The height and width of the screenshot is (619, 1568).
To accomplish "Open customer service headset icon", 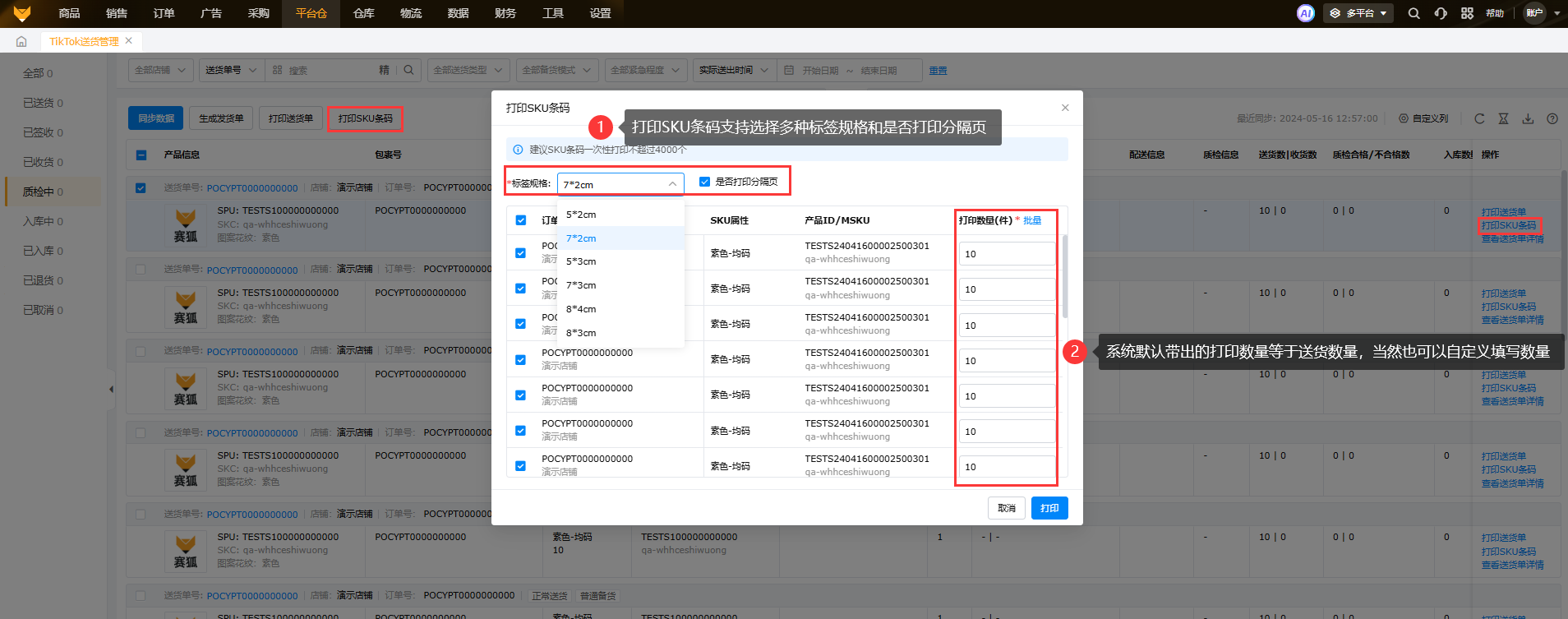I will point(1441,13).
